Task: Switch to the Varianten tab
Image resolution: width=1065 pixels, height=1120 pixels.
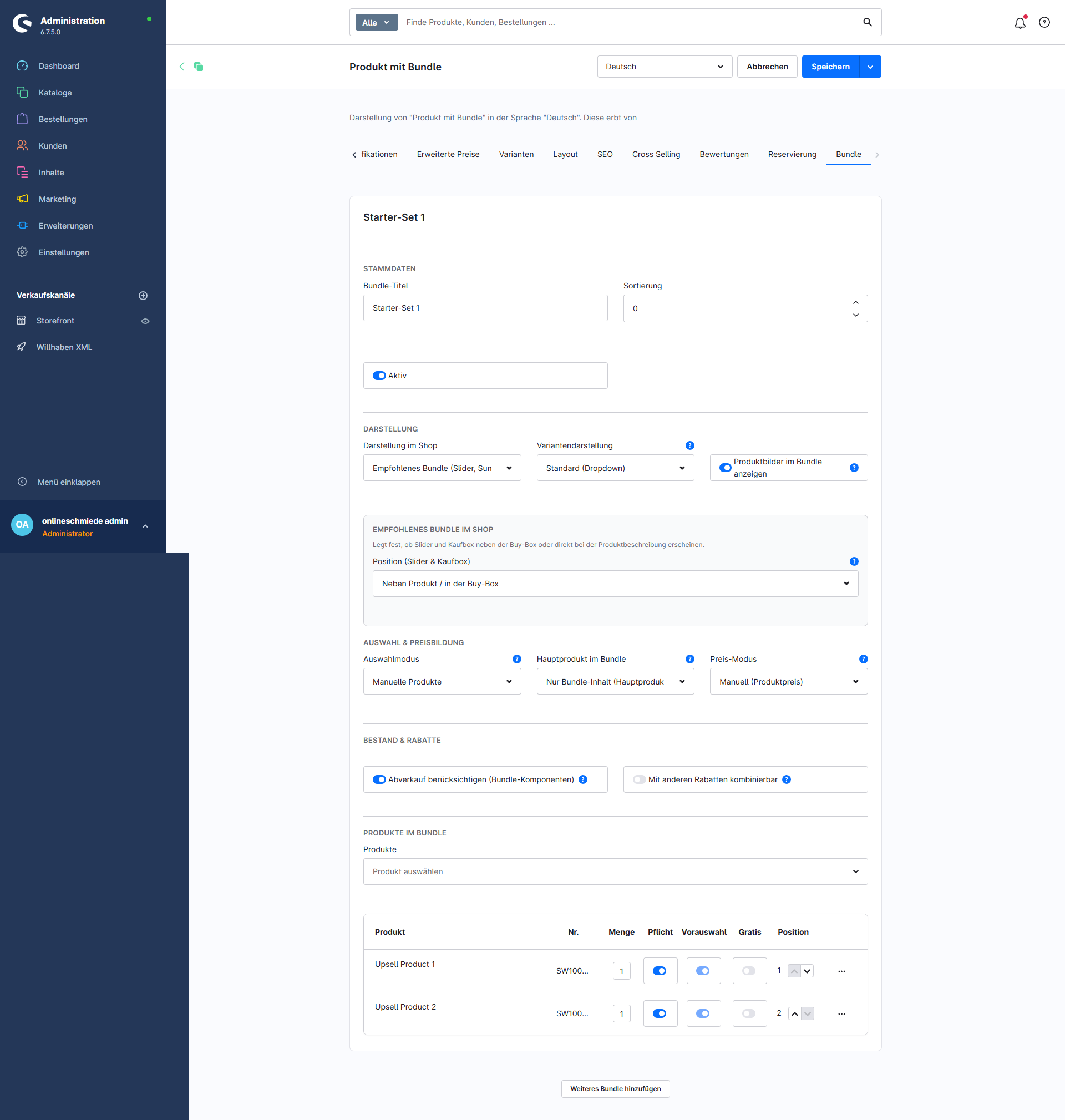Action: 516,154
